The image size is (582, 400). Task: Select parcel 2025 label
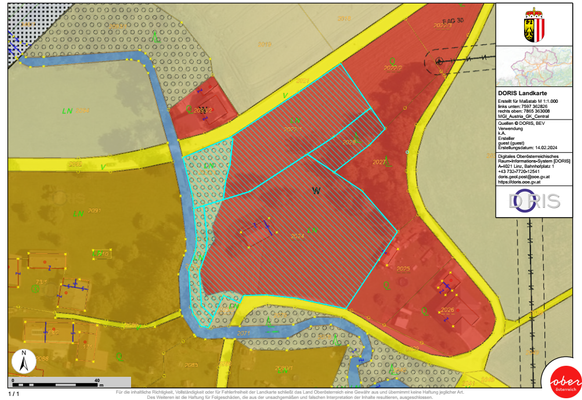(x=403, y=269)
